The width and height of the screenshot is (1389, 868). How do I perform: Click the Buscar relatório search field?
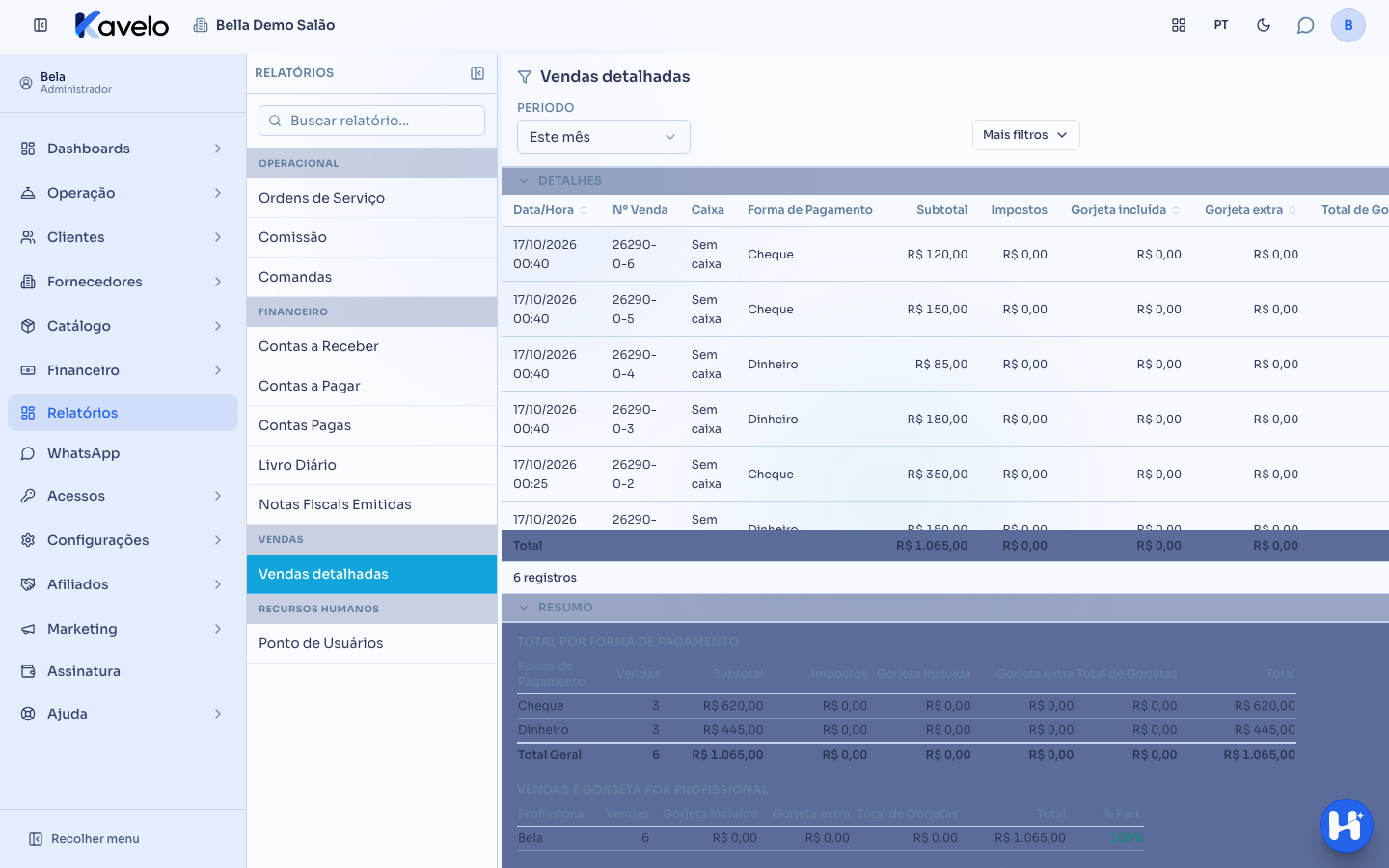371,121
